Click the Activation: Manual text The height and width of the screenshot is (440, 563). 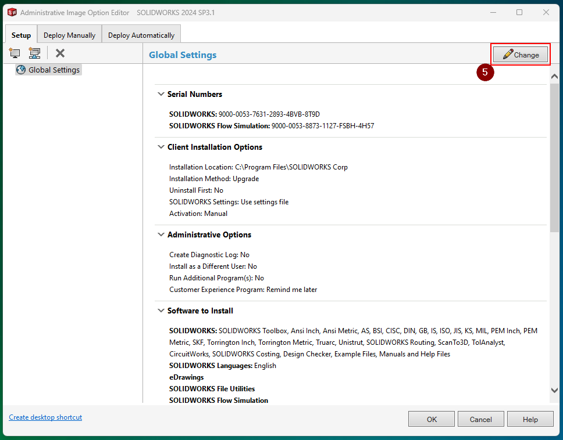point(198,213)
